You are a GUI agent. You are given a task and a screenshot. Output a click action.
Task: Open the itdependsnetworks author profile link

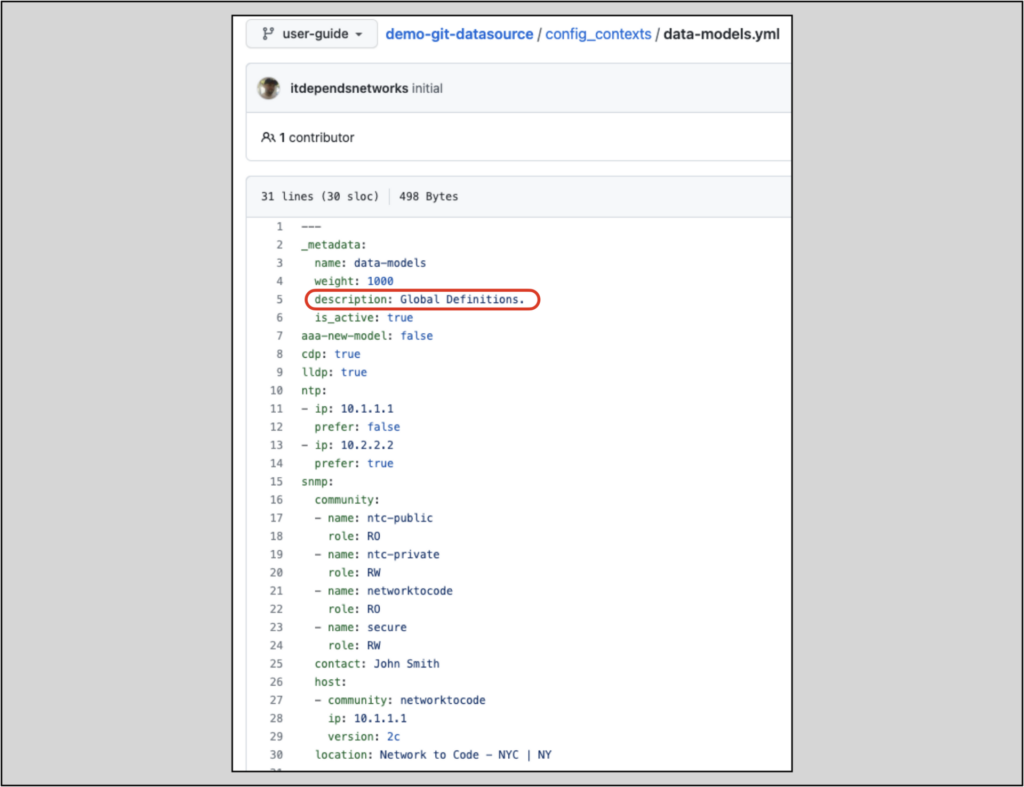click(x=349, y=88)
